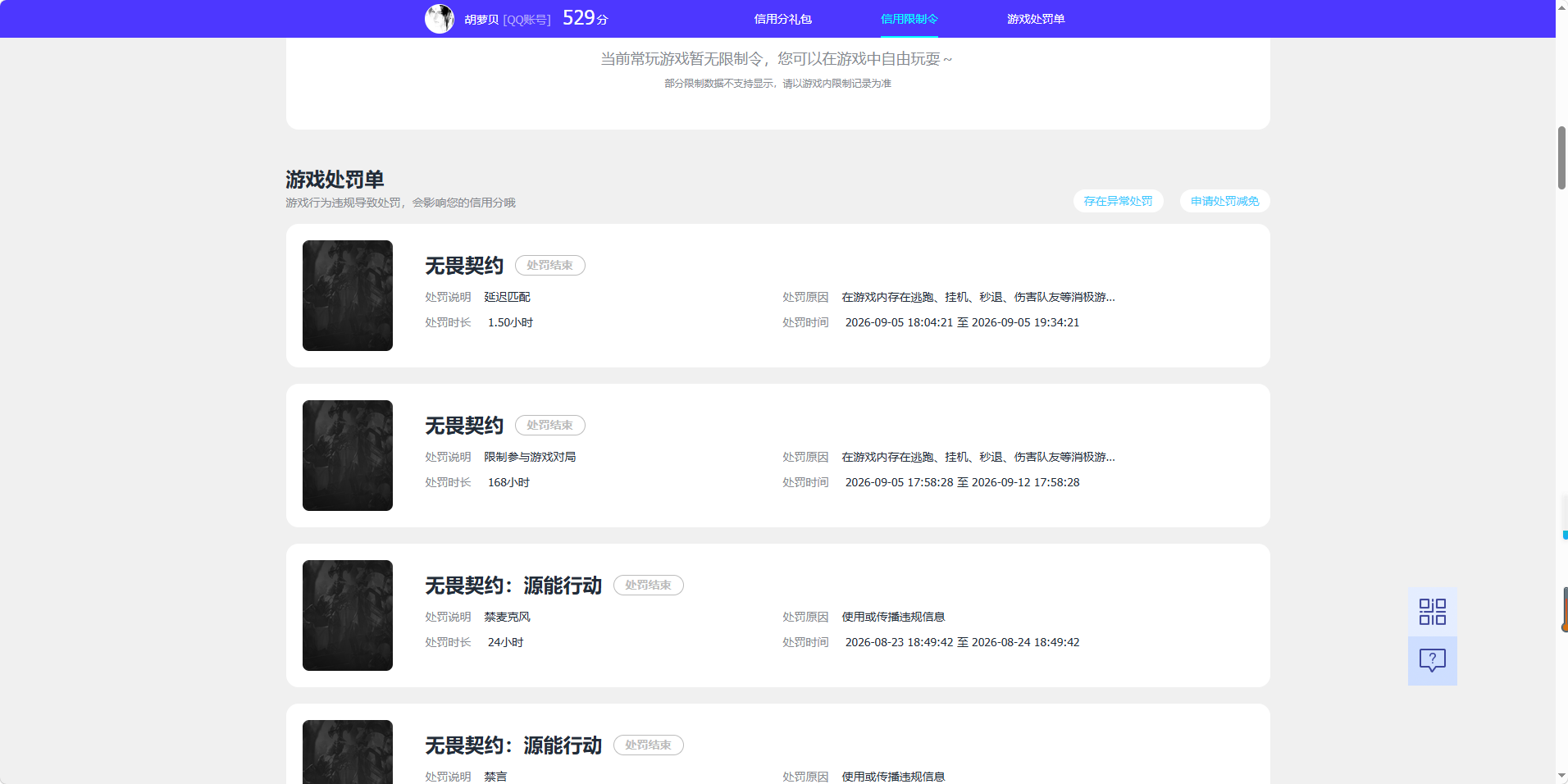This screenshot has width=1568, height=784.
Task: Click the 游戏处罚单 section heading
Action: [x=335, y=179]
